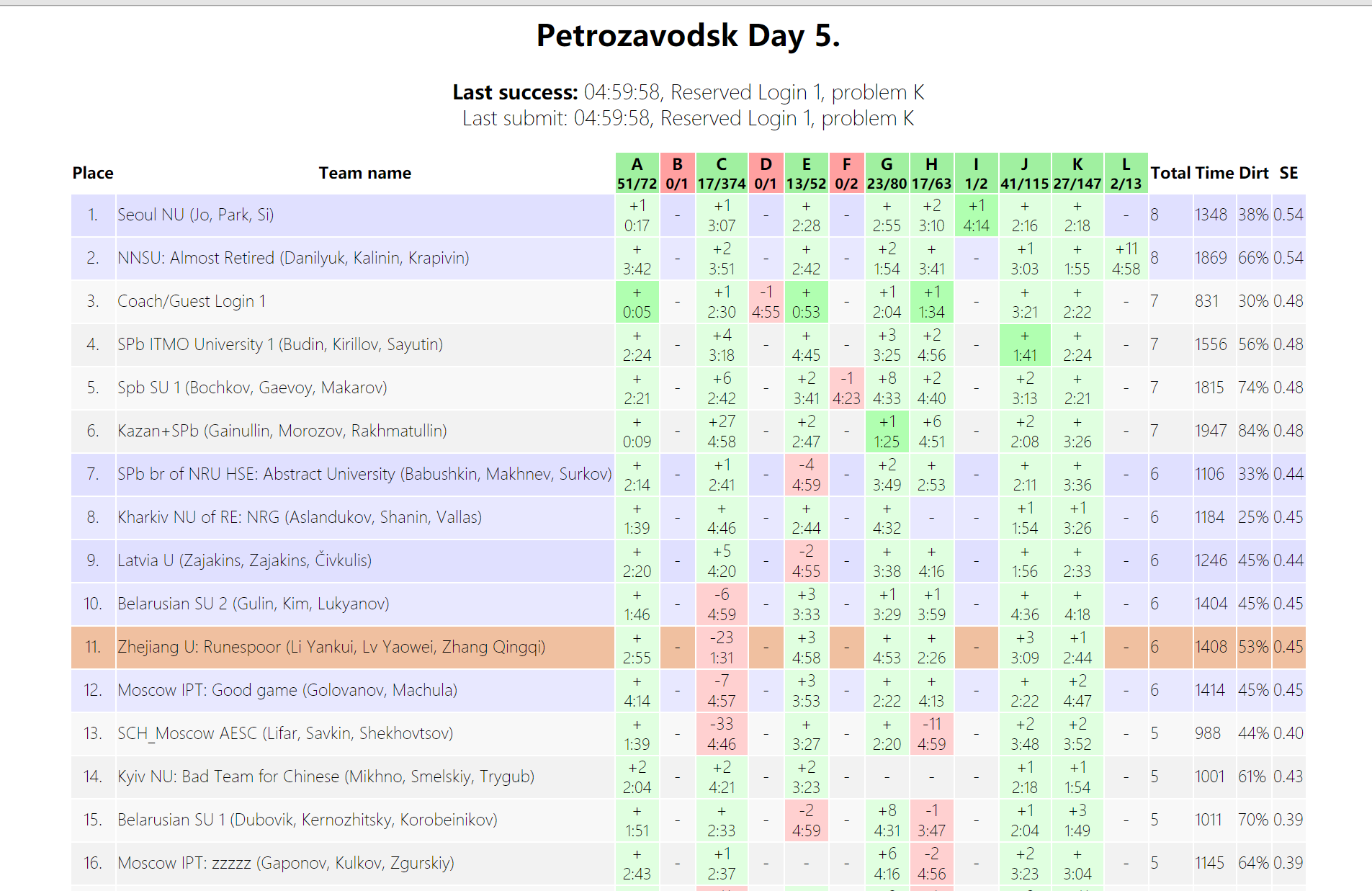The width and height of the screenshot is (1372, 891).
Task: Select the problem L header cell
Action: (1126, 173)
